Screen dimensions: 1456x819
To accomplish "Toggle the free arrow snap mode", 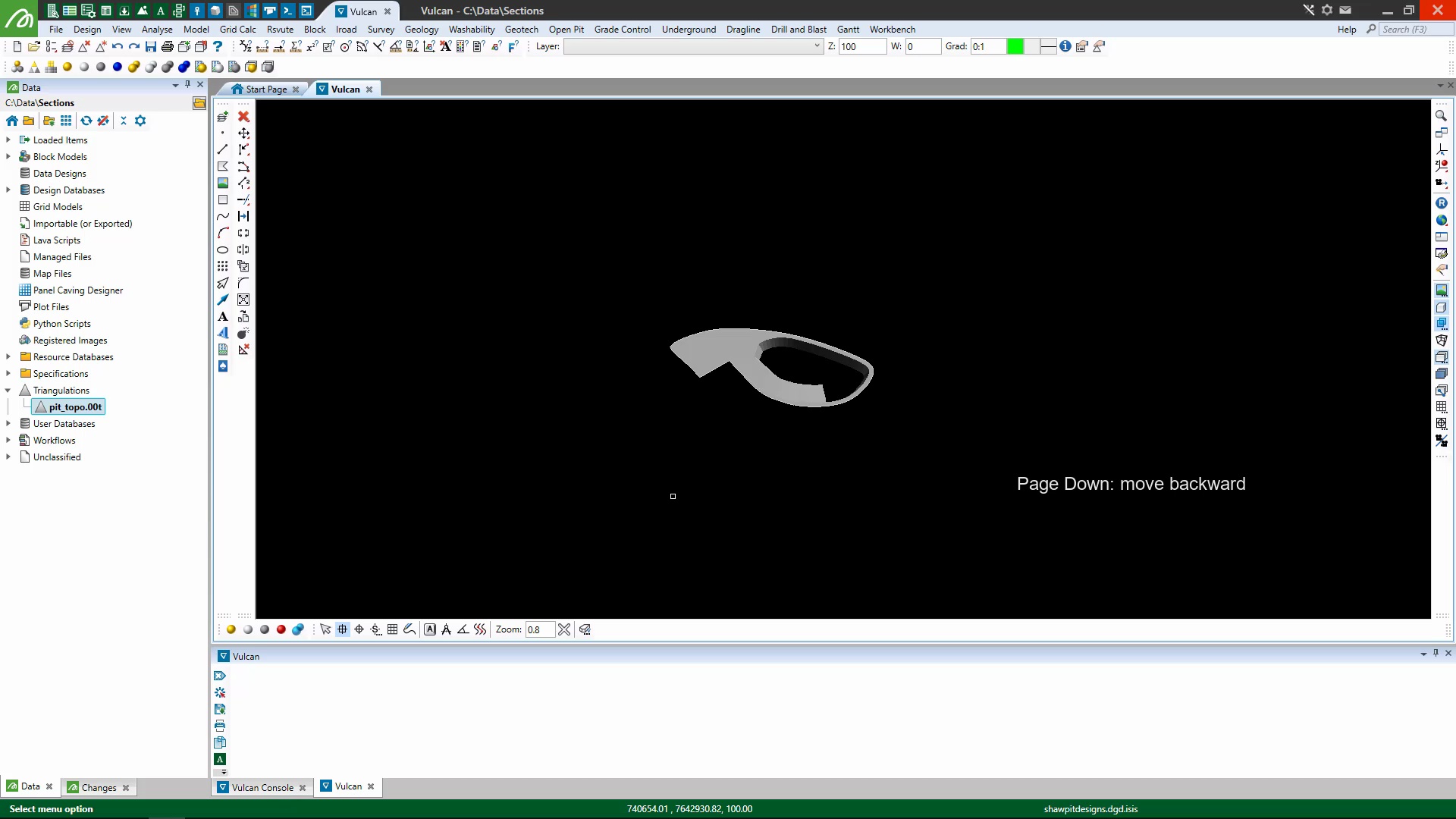I will (x=325, y=629).
